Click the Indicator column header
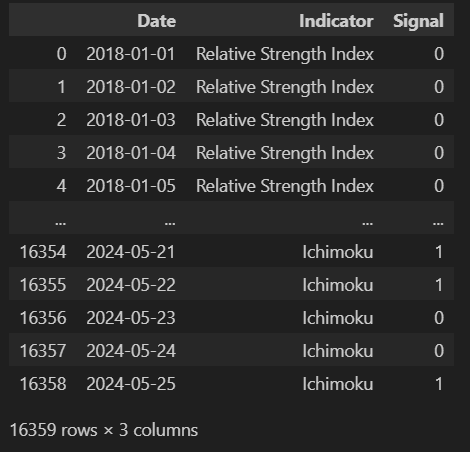470x452 pixels. coord(336,21)
